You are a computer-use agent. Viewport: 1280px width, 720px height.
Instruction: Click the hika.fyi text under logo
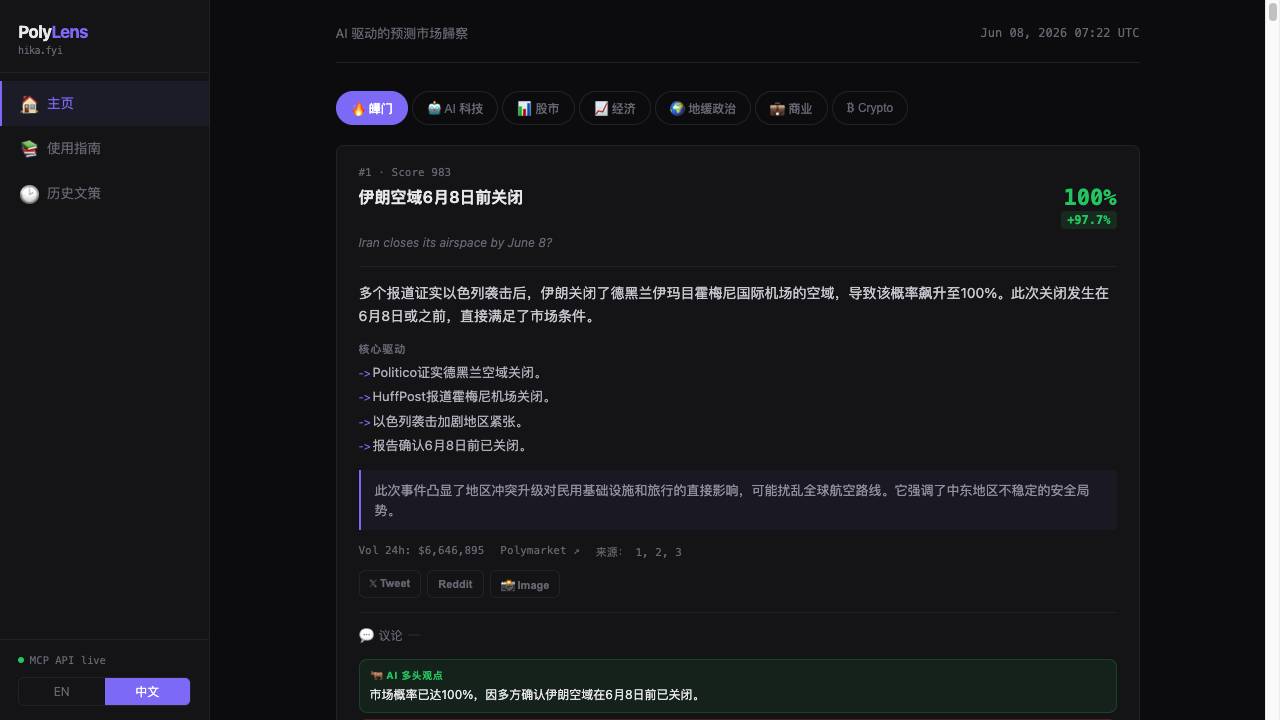pos(40,50)
